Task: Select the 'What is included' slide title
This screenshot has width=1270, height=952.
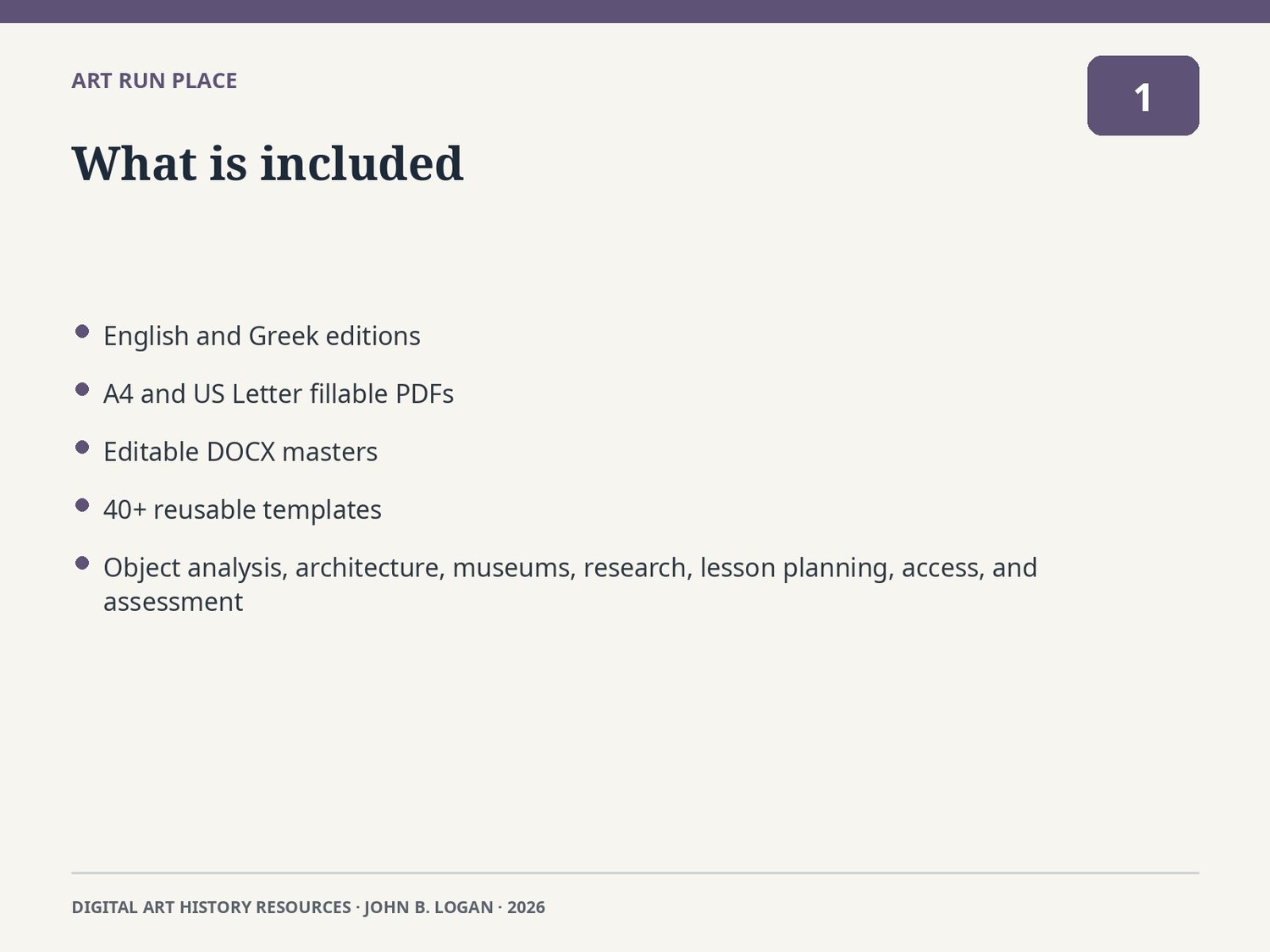Action: [x=268, y=163]
